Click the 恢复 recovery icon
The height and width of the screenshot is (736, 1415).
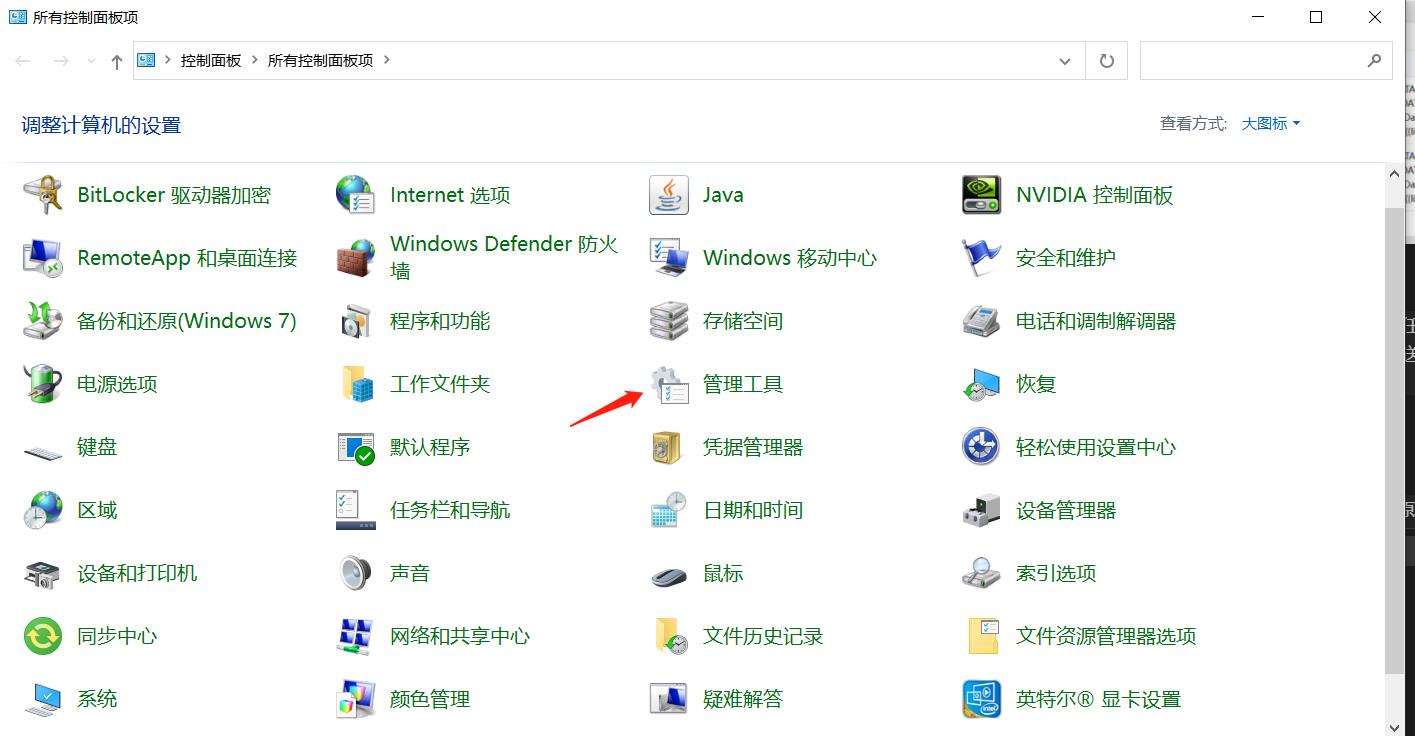pyautogui.click(x=982, y=384)
